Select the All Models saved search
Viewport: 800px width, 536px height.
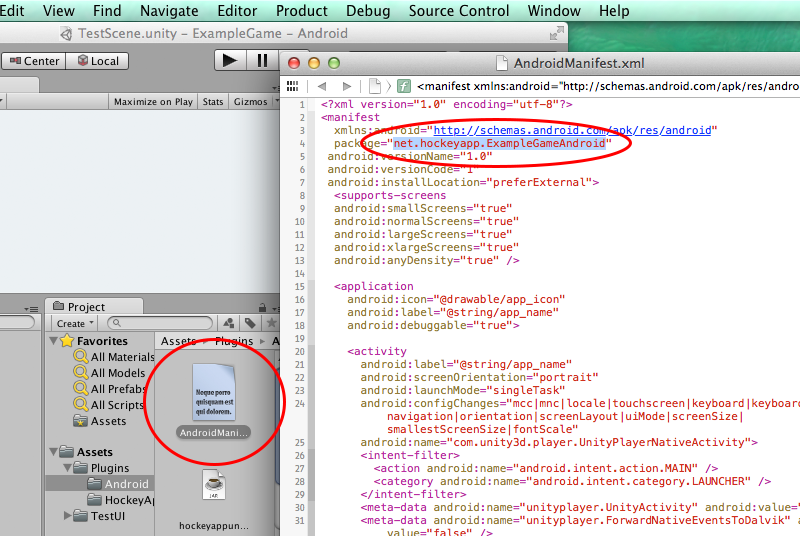click(x=110, y=373)
